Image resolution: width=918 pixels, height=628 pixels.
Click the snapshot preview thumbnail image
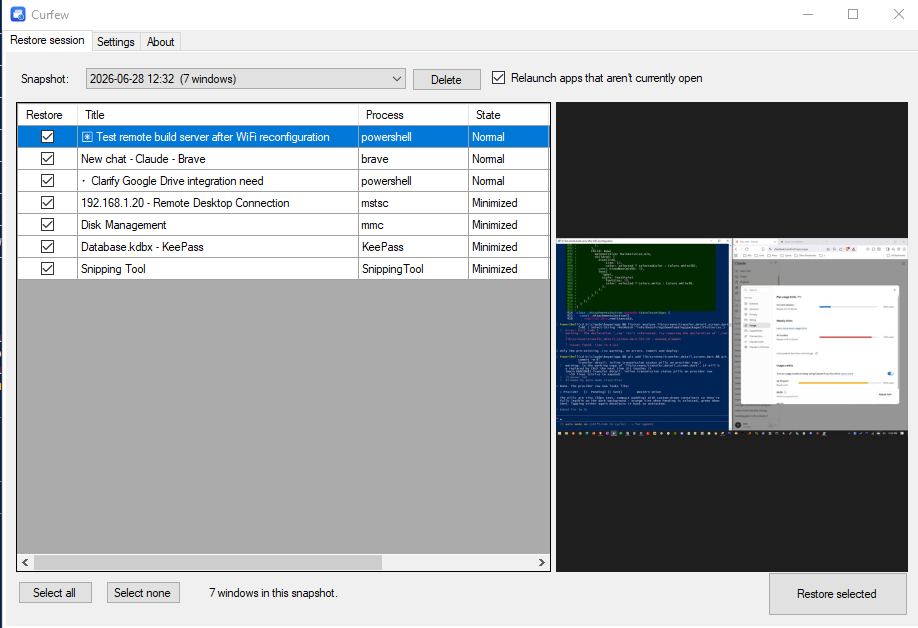coord(732,337)
